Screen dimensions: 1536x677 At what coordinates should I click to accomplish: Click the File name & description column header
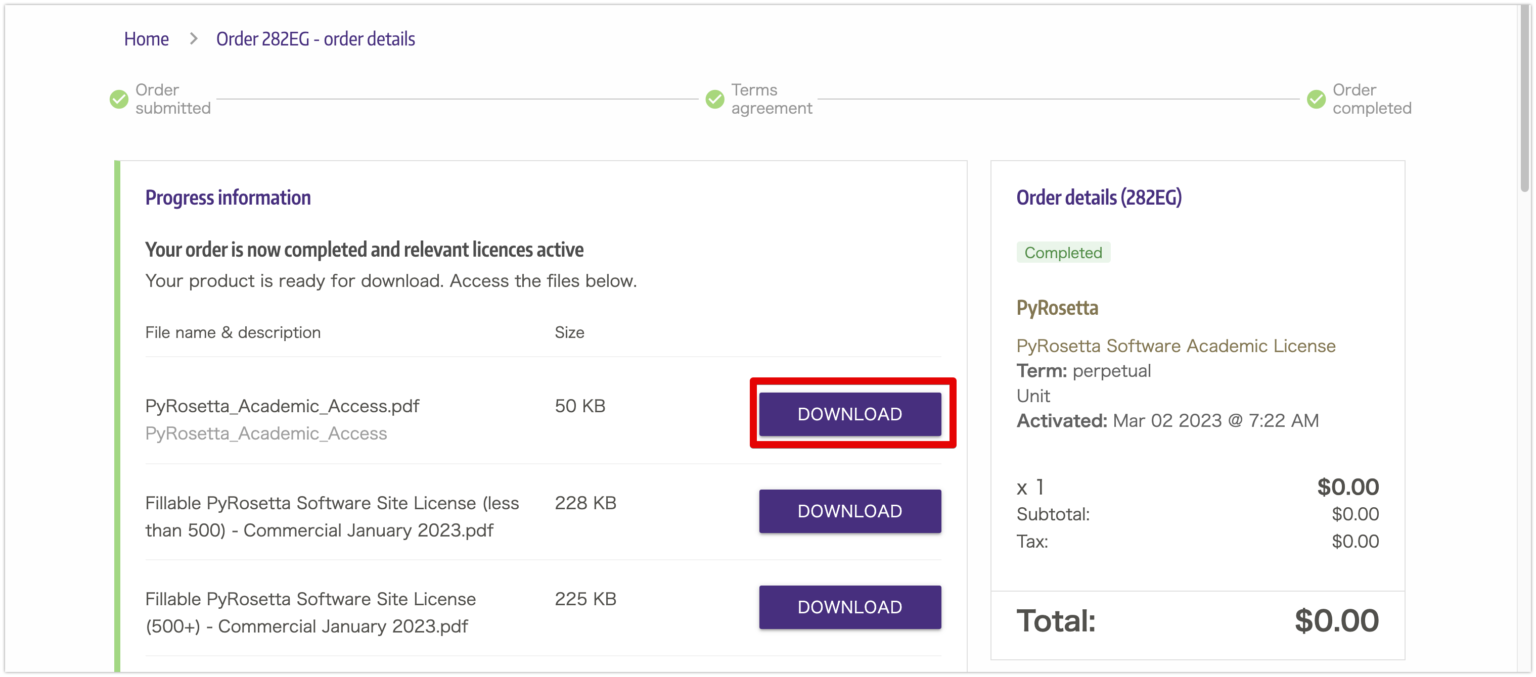coord(233,332)
